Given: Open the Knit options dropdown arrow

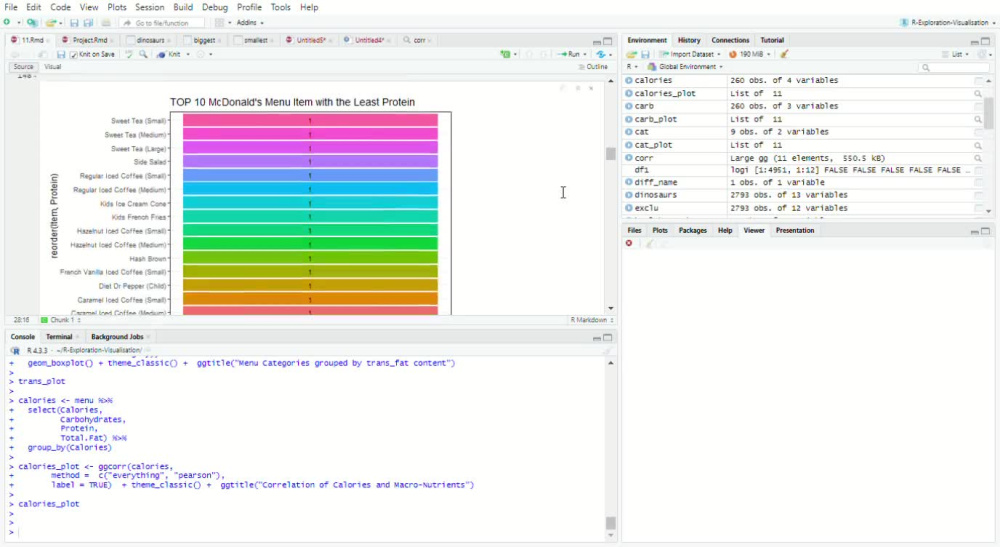Looking at the screenshot, I should click(188, 55).
